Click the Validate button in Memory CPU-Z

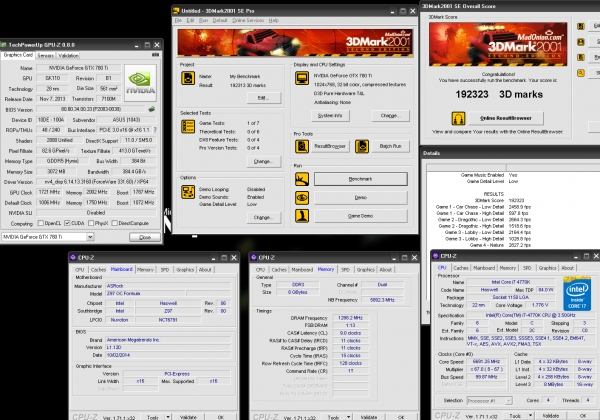pyautogui.click(x=369, y=417)
